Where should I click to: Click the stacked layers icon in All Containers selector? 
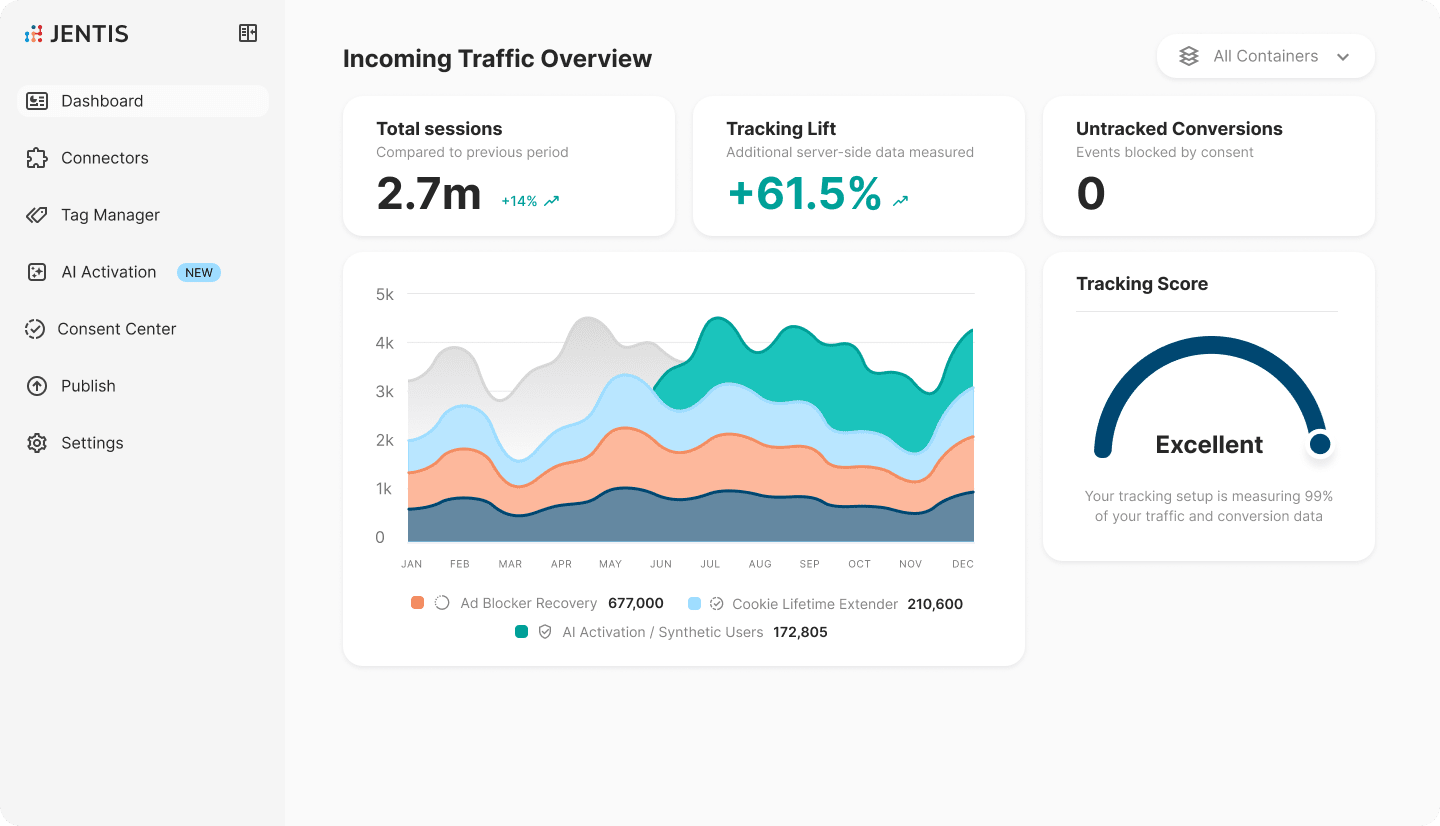pyautogui.click(x=1188, y=56)
